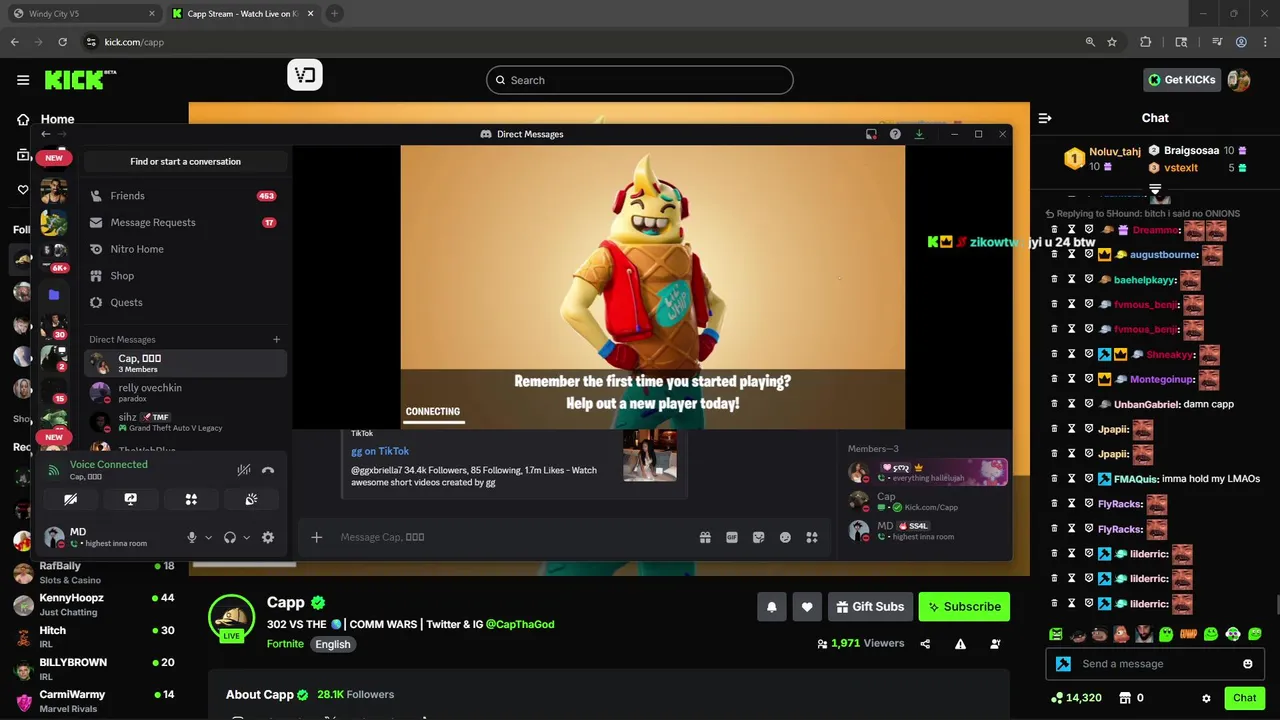Screen dimensions: 1280x720
Task: Open Fortnite category link
Action: (285, 644)
